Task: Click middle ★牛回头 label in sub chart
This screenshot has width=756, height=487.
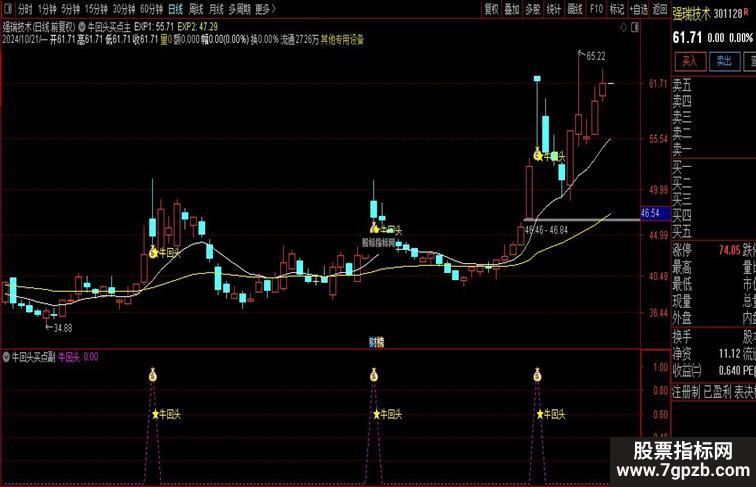Action: (387, 414)
